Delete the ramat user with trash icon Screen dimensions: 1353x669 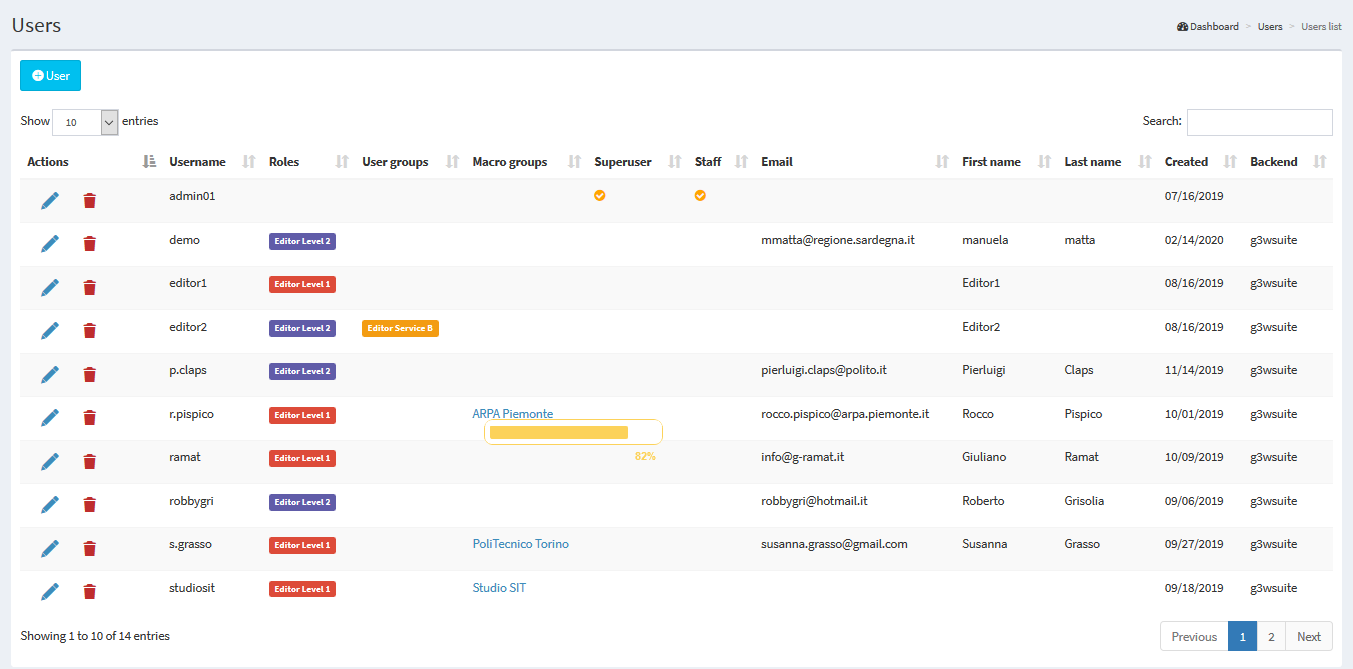[x=90, y=462]
